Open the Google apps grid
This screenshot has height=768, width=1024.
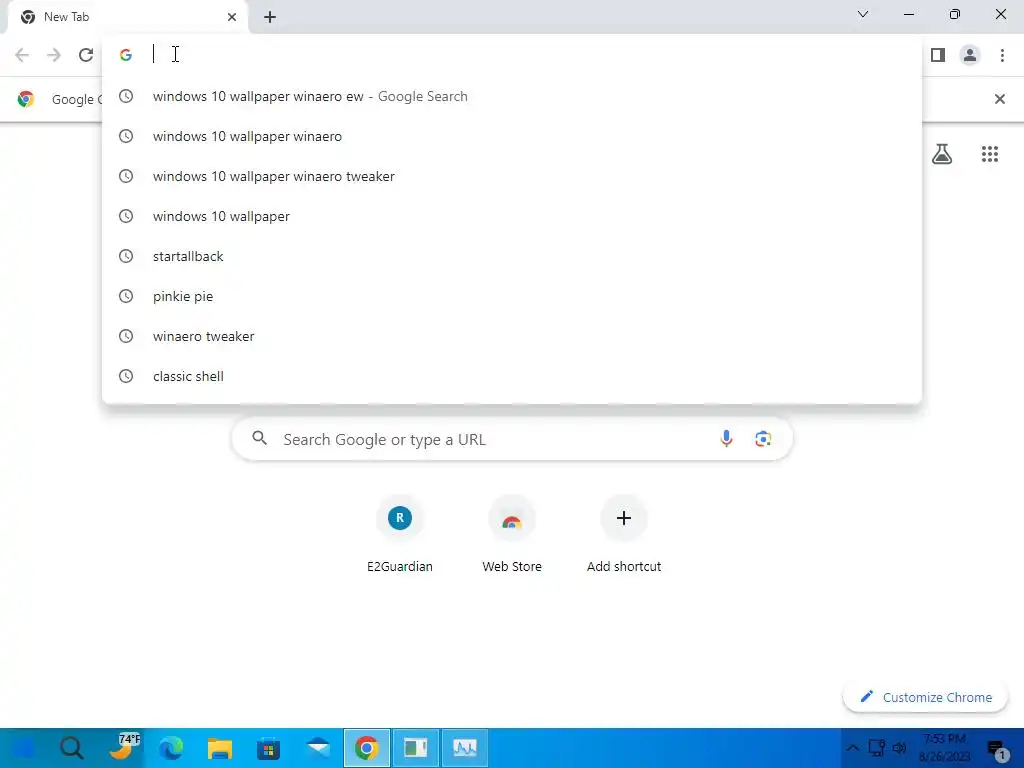989,154
